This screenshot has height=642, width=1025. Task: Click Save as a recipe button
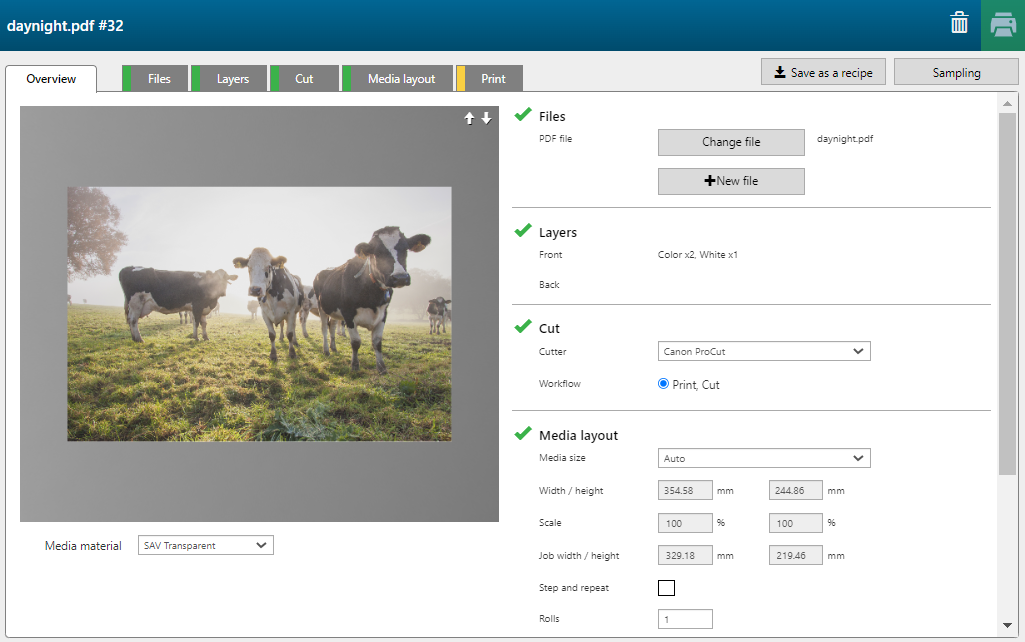tap(823, 72)
